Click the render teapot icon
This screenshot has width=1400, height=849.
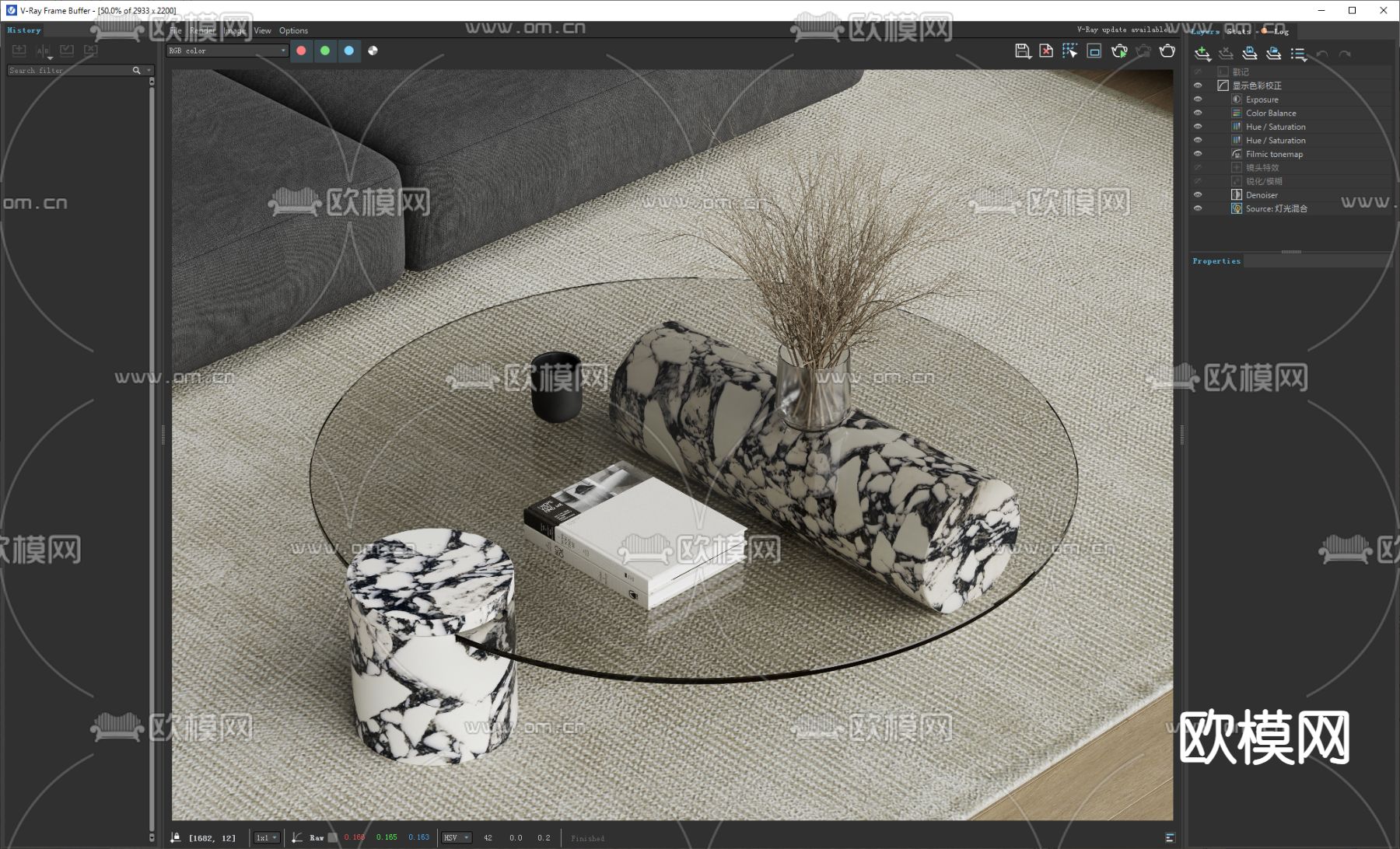click(x=1167, y=51)
